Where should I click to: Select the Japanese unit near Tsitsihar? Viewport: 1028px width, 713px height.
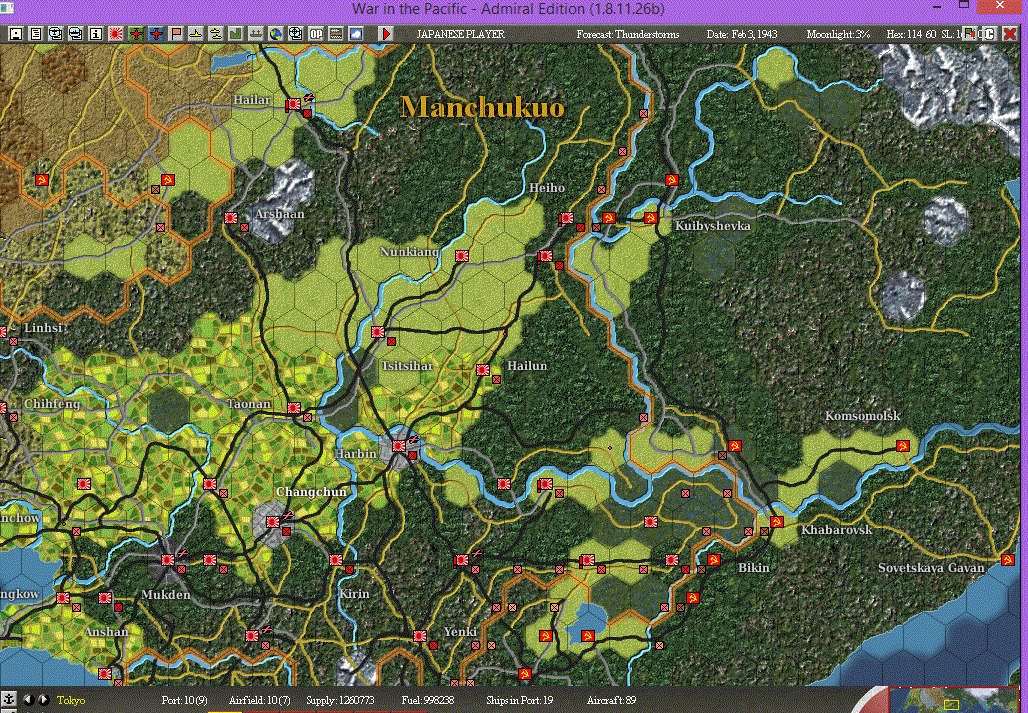(x=378, y=332)
